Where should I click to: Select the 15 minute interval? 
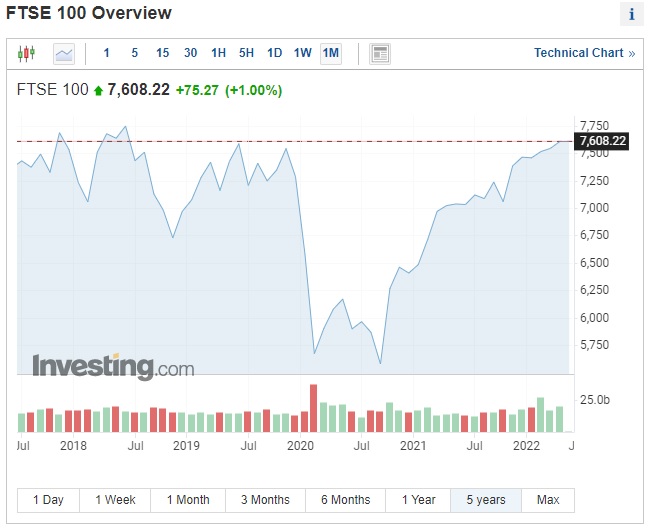pyautogui.click(x=163, y=53)
